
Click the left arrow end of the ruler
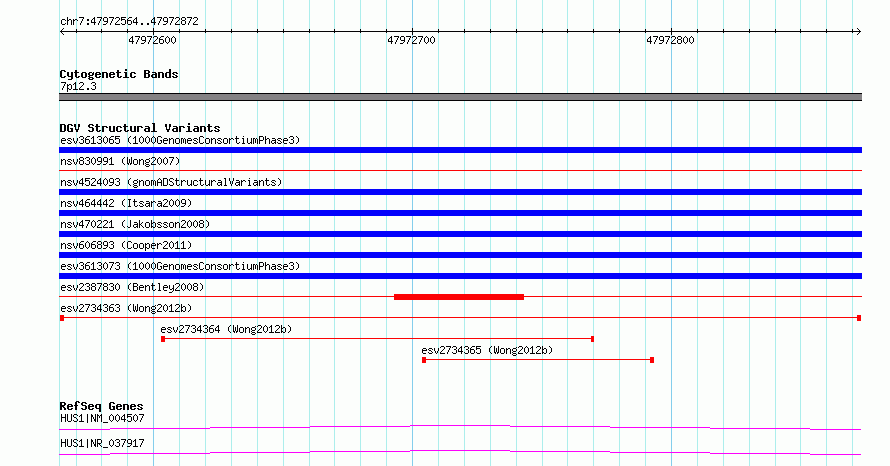62,32
